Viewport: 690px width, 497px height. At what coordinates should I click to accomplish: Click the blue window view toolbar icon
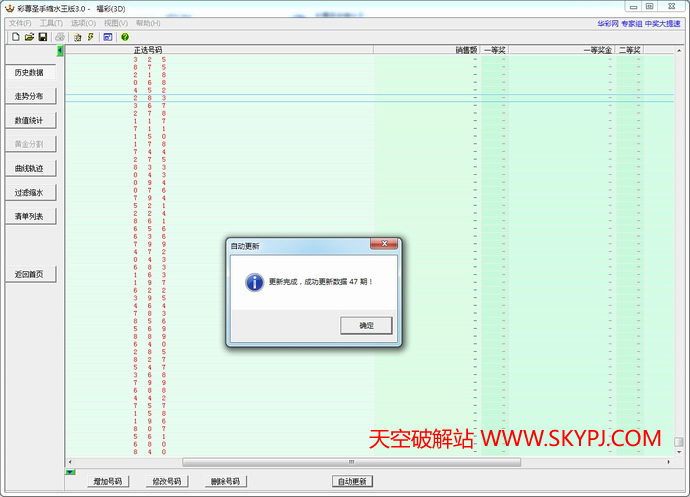pyautogui.click(x=108, y=37)
